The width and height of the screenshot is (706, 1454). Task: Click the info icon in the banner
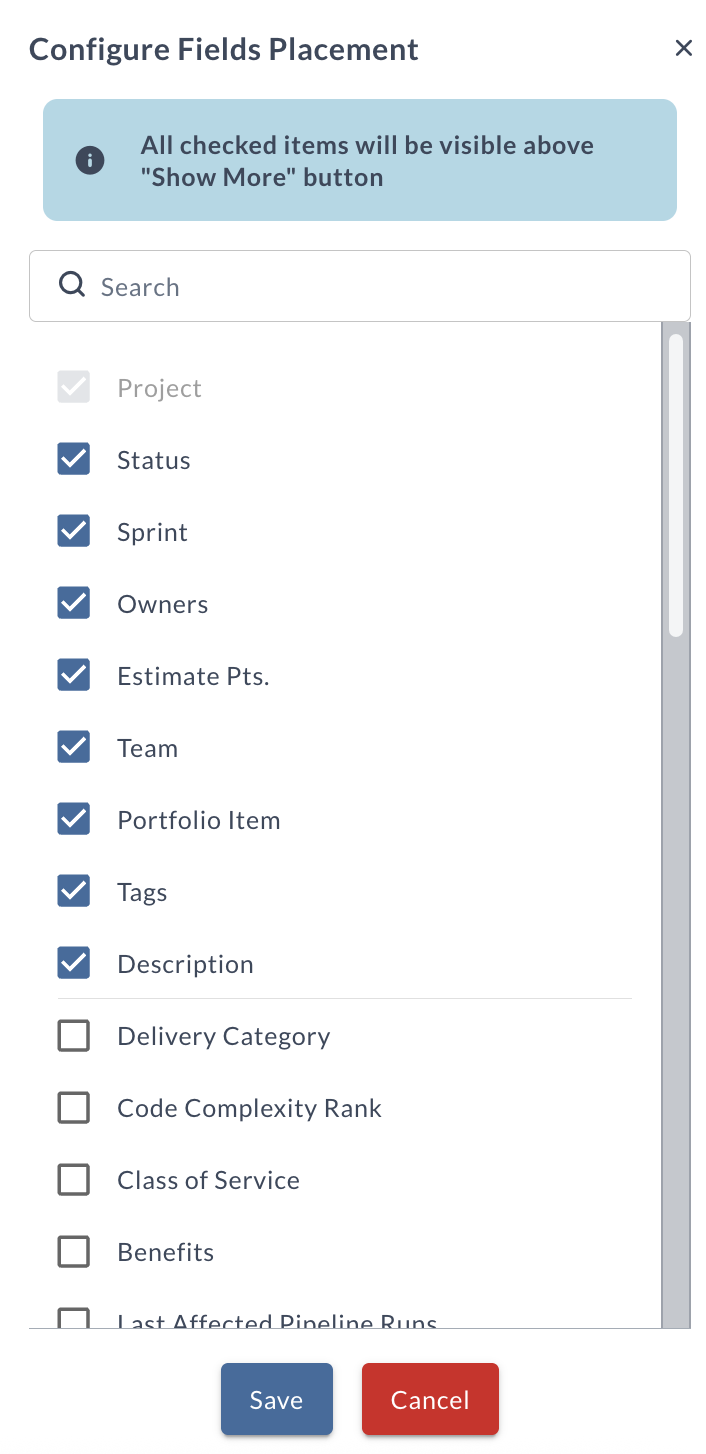90,160
